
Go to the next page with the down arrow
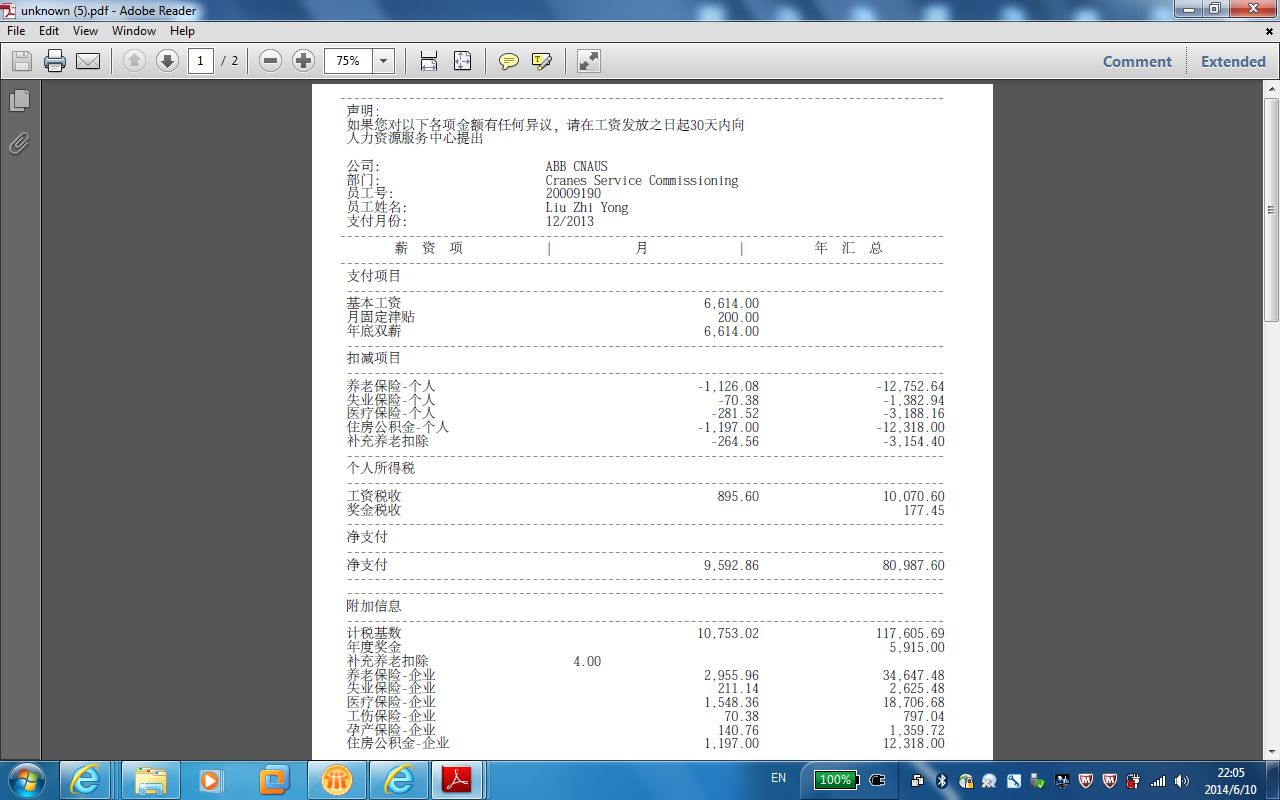coord(167,61)
